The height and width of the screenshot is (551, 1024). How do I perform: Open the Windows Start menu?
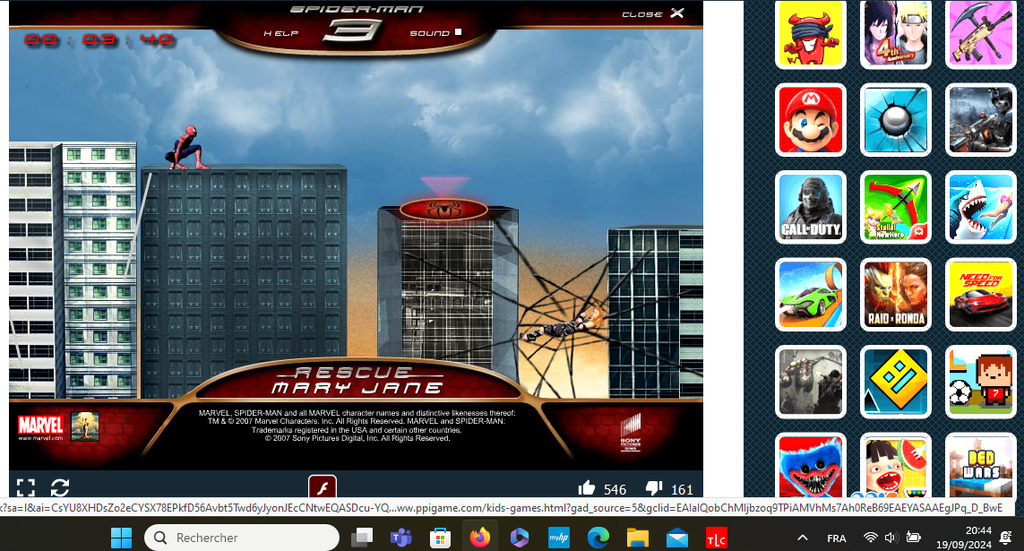121,537
